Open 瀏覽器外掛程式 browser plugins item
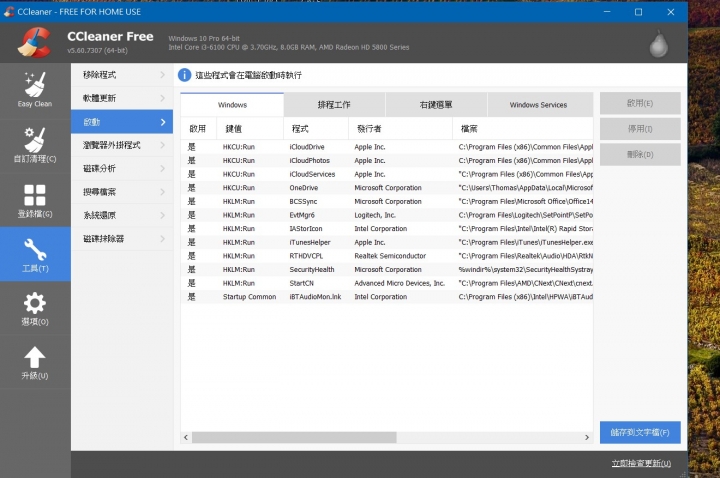The width and height of the screenshot is (720, 478). click(122, 145)
